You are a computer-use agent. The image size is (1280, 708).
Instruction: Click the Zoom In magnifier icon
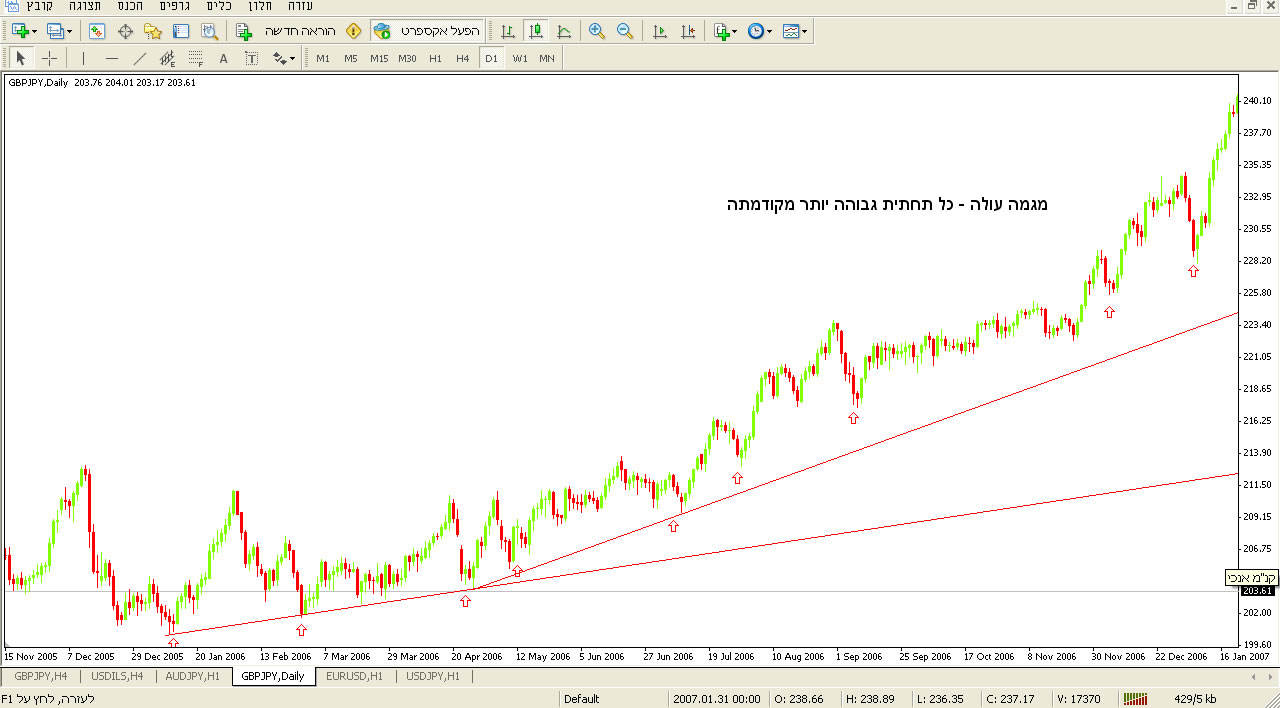coord(597,31)
